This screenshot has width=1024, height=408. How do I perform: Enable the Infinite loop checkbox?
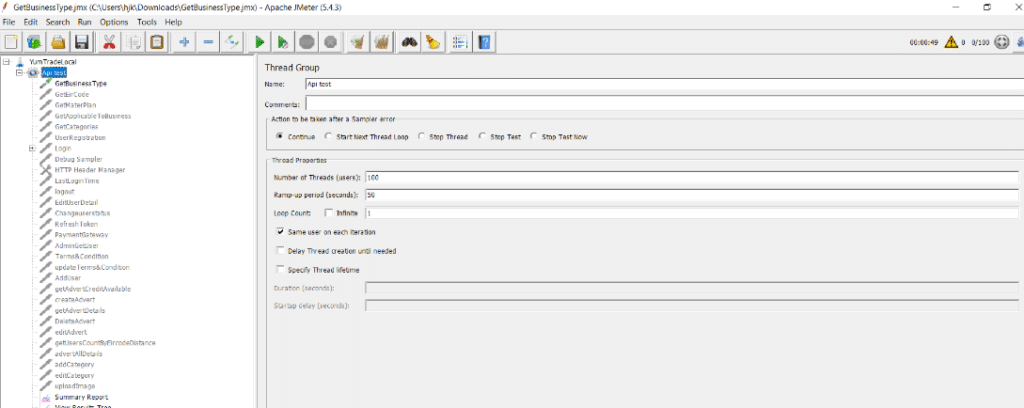coord(328,213)
